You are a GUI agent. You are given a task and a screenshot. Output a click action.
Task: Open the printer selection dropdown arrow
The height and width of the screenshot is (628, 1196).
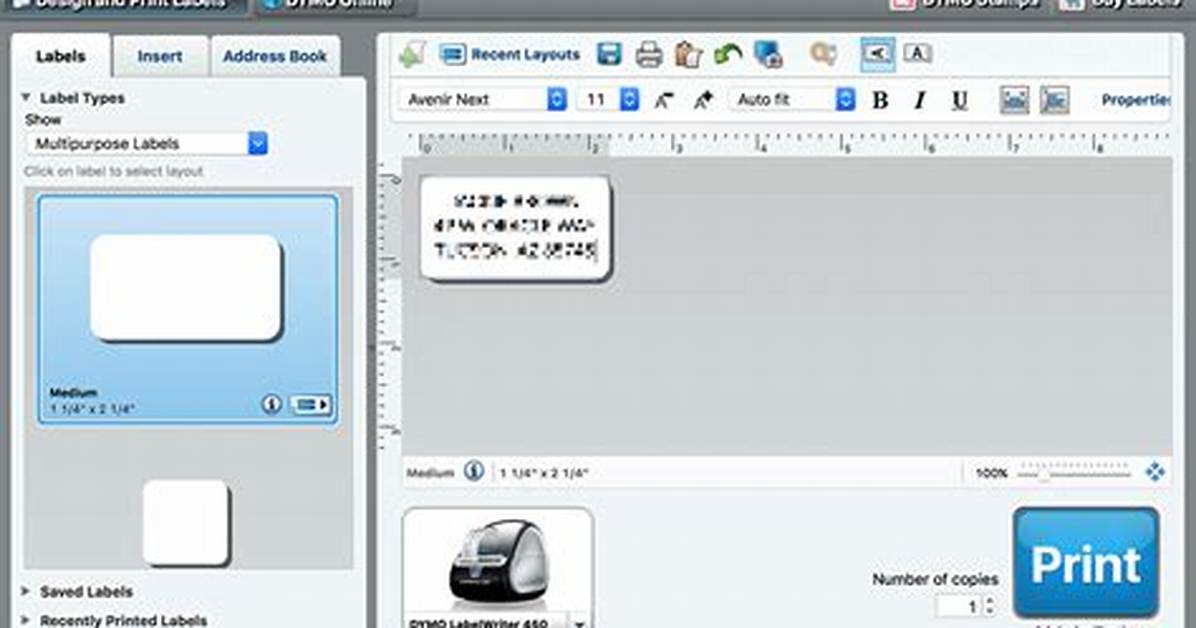580,623
